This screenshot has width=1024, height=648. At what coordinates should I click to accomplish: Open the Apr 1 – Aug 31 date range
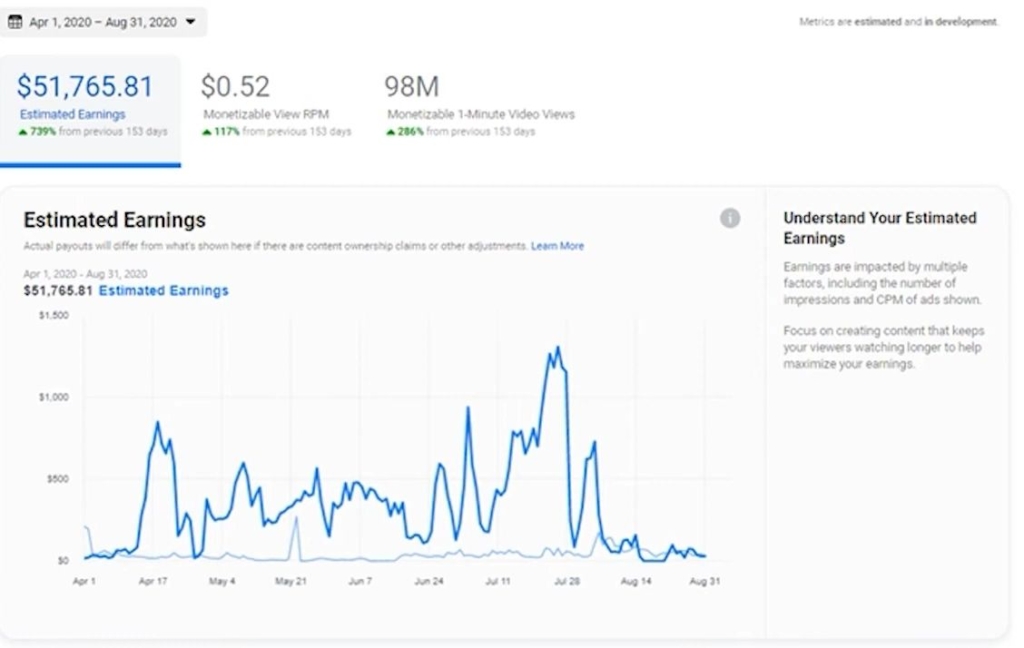point(102,22)
